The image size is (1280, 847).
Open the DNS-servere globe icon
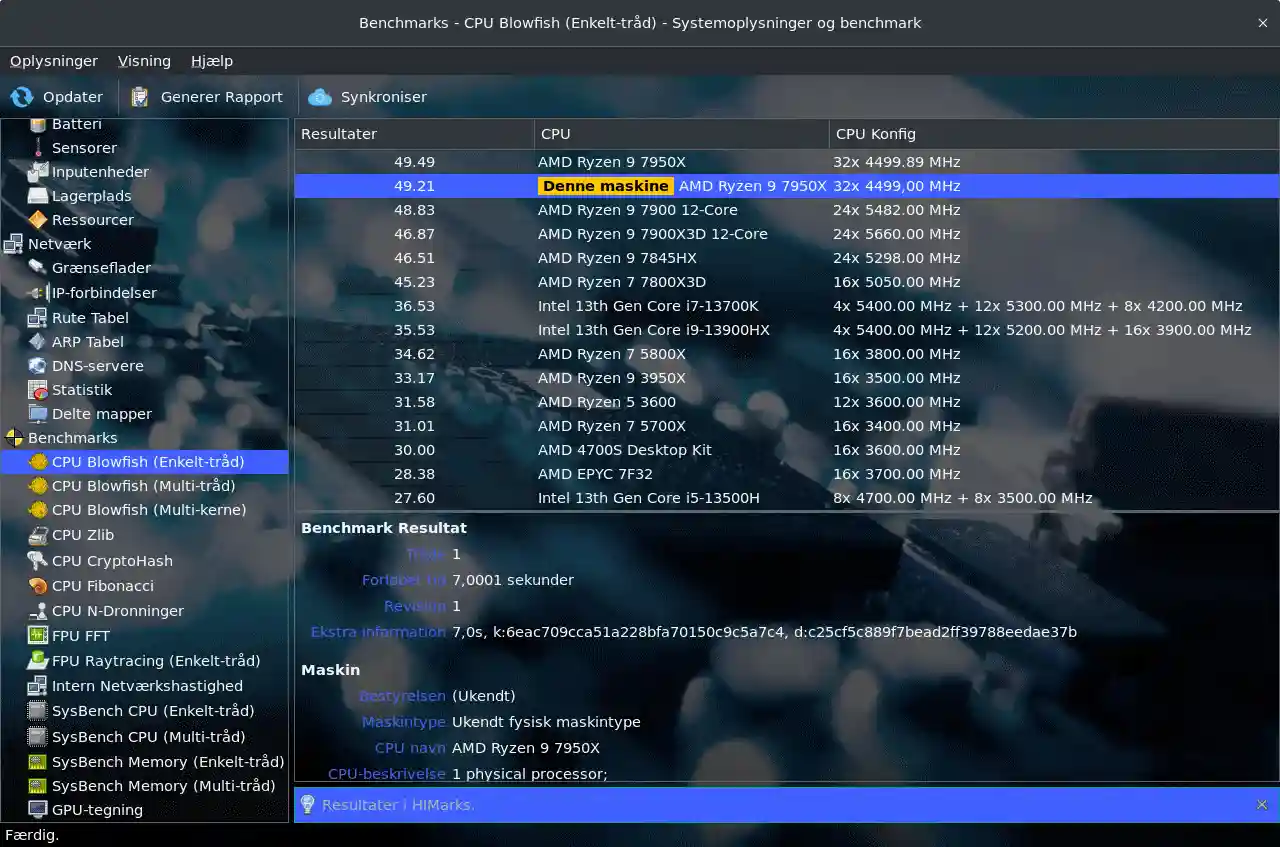point(38,366)
